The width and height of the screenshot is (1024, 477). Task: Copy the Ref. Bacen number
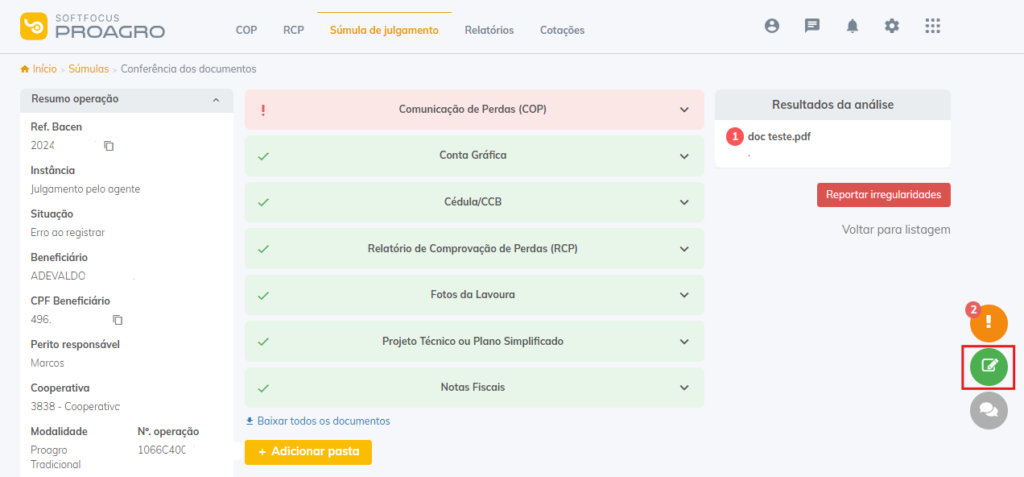click(109, 146)
